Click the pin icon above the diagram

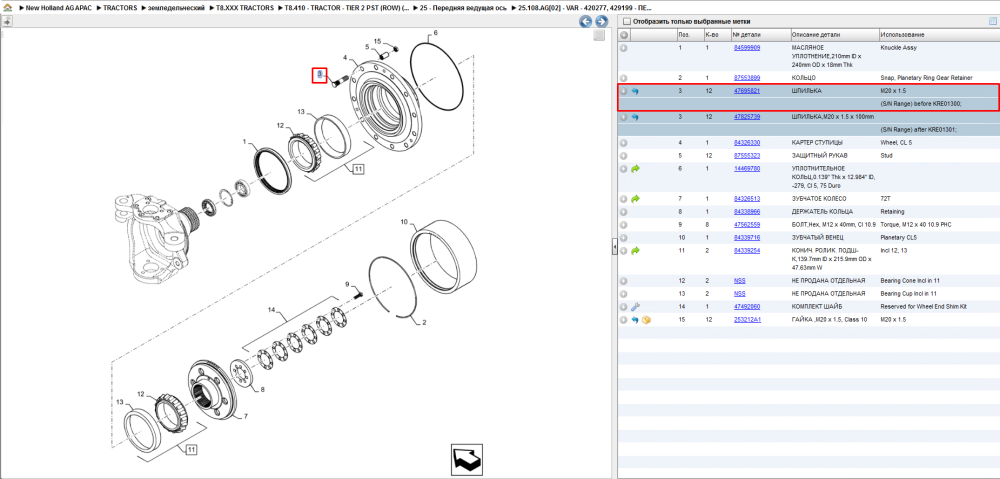pyautogui.click(x=7, y=21)
